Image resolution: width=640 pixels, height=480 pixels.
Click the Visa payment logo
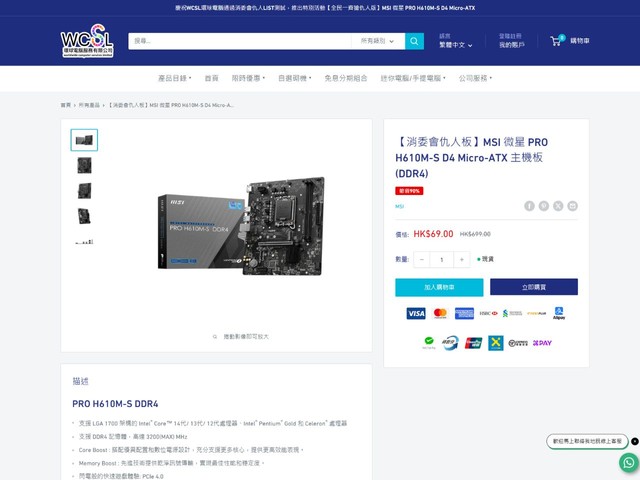pos(416,313)
